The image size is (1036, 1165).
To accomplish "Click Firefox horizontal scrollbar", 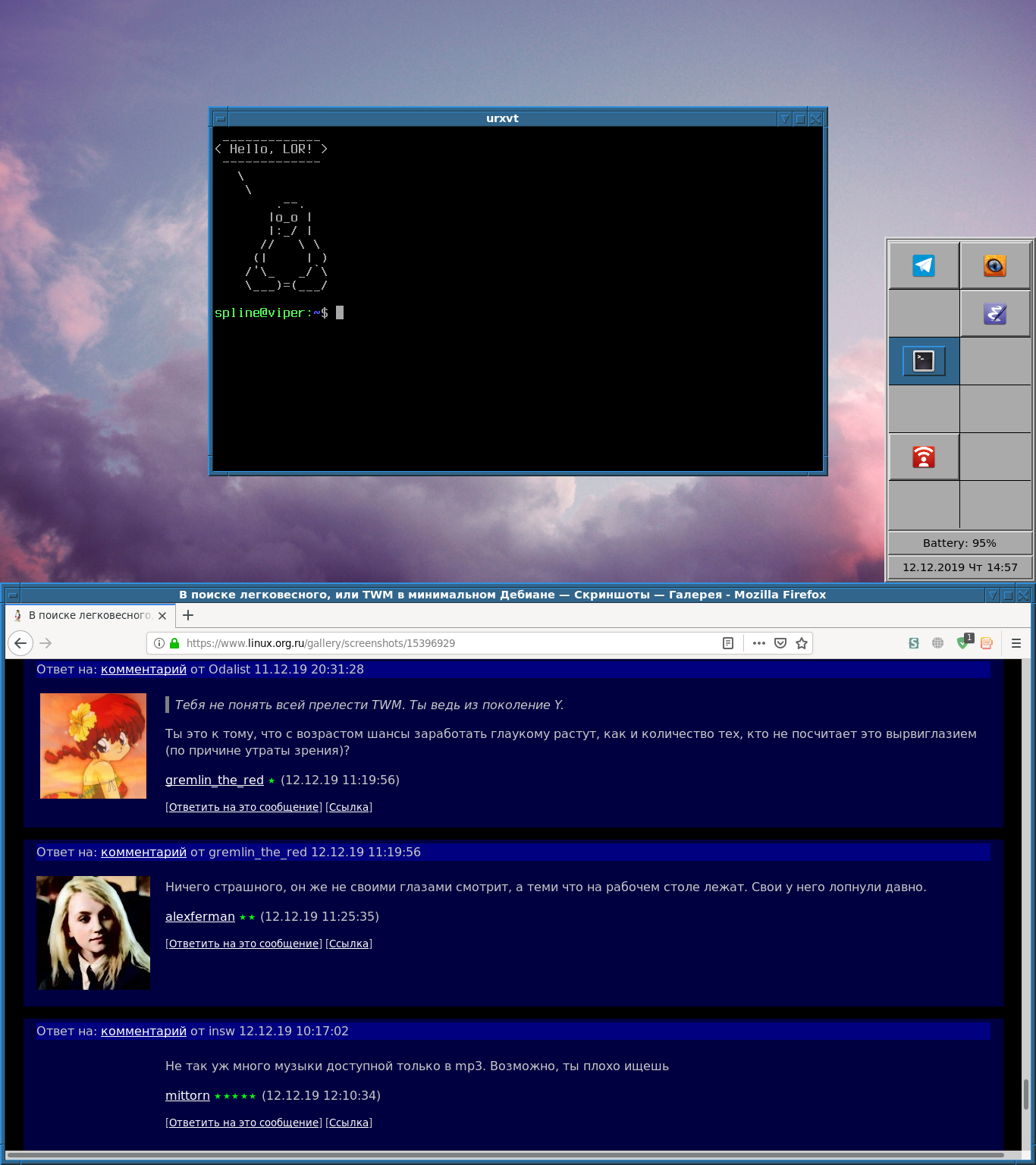I will coord(505,1155).
